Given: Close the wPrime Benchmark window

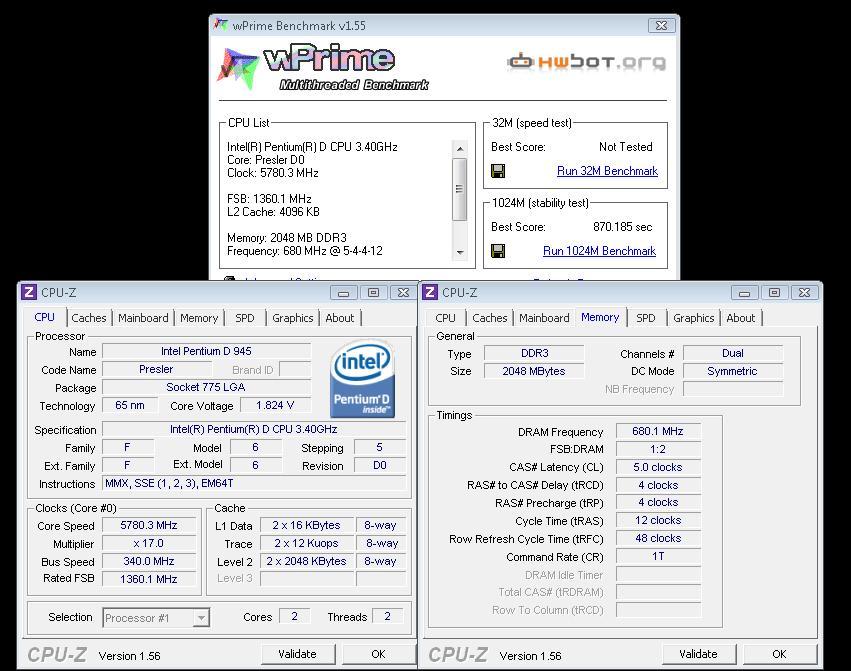Looking at the screenshot, I should (662, 26).
